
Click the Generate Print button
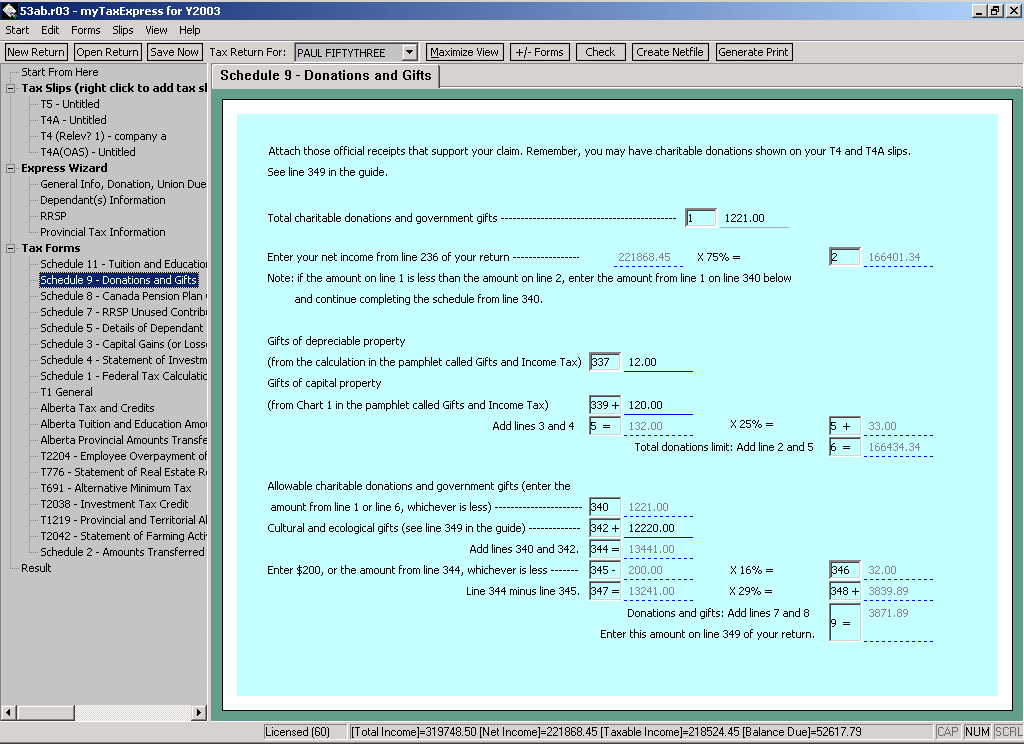pos(754,52)
